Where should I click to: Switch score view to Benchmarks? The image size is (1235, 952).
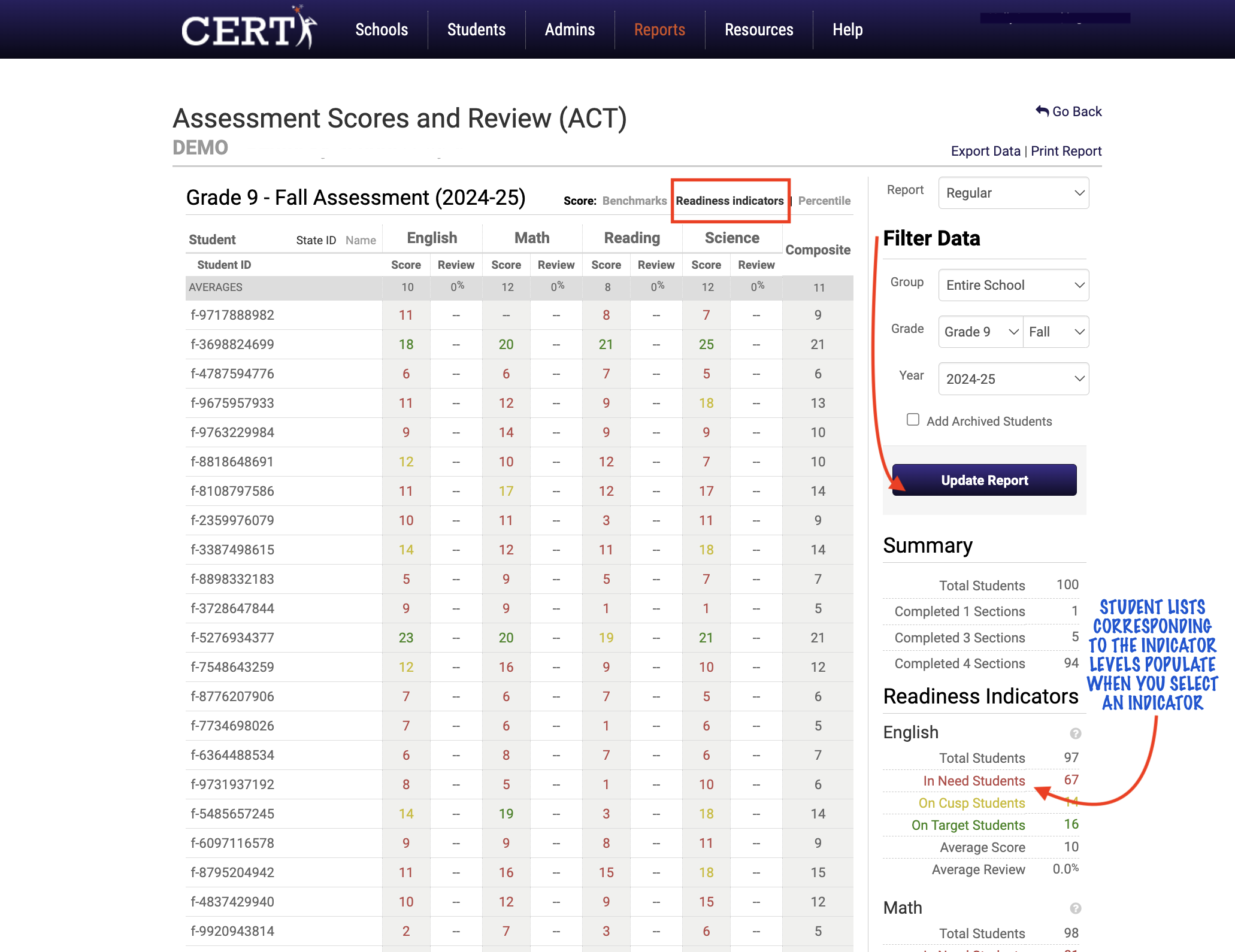pyautogui.click(x=635, y=201)
